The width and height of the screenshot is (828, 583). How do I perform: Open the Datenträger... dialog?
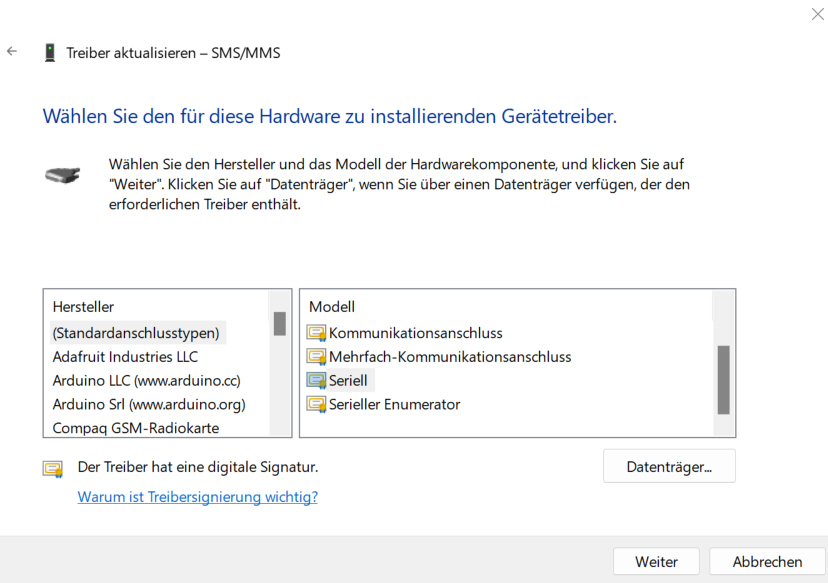[669, 467]
